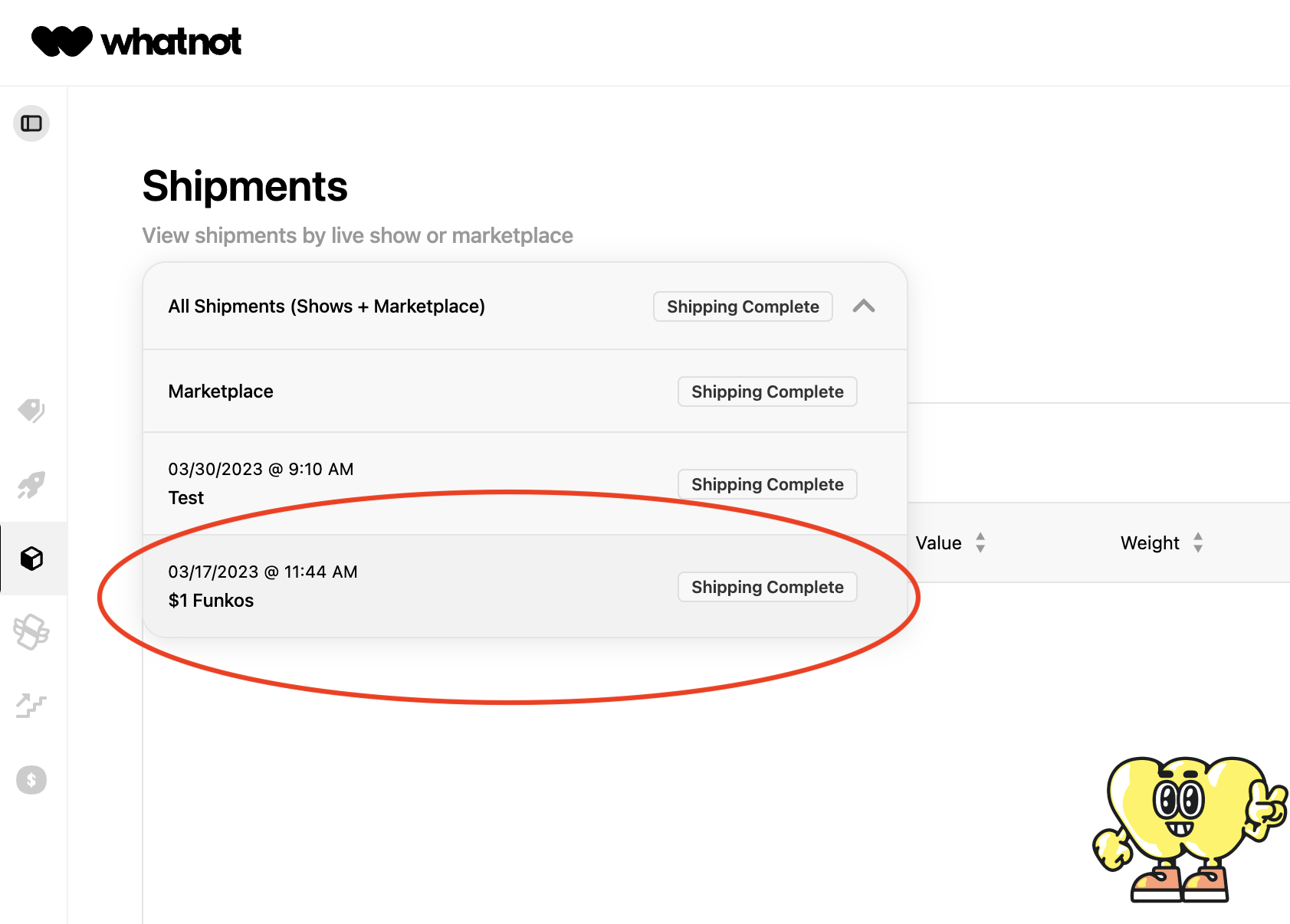Click the rocket icon for live shows
1290x924 pixels.
pos(31,484)
